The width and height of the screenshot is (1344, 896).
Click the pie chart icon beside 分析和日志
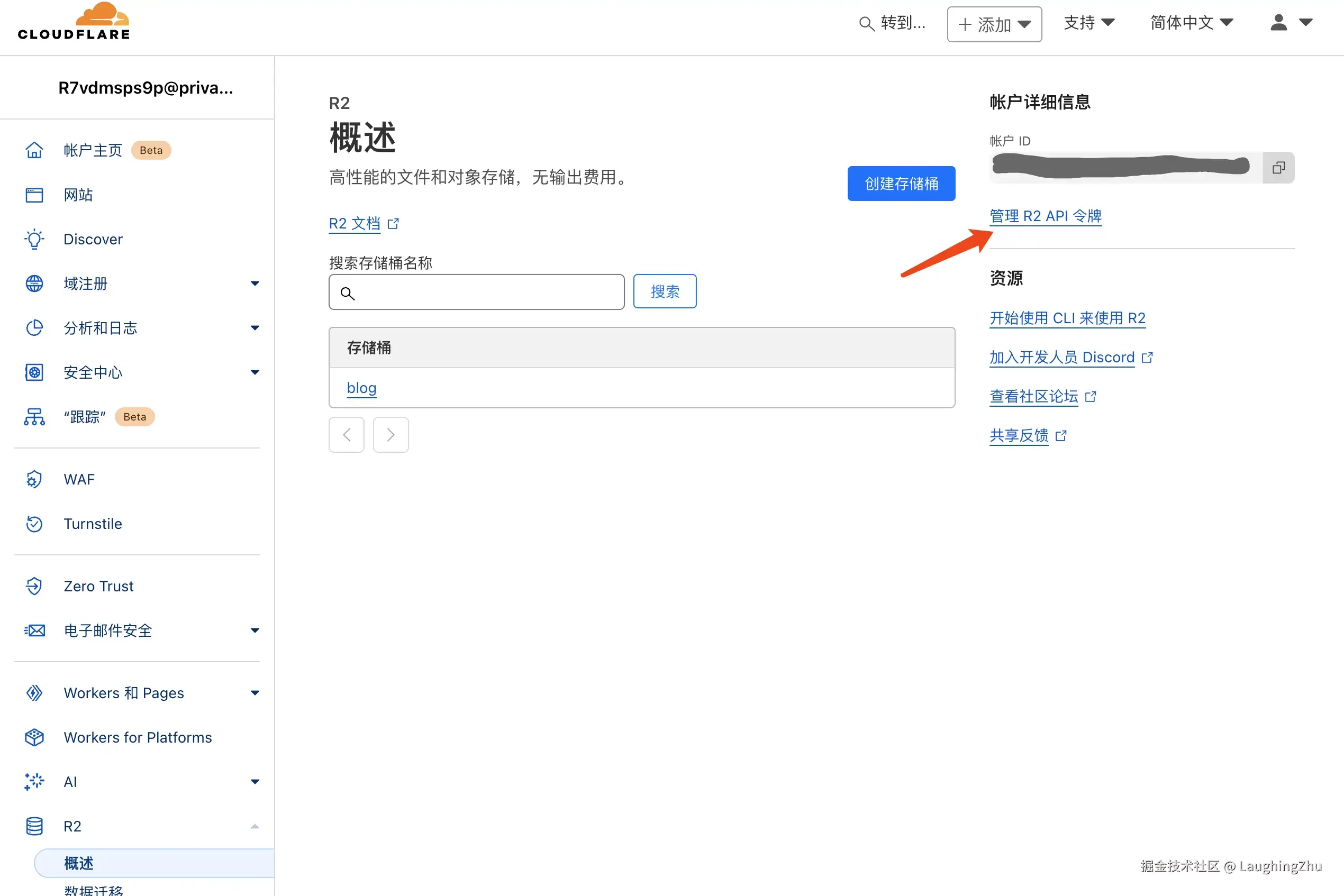[34, 328]
